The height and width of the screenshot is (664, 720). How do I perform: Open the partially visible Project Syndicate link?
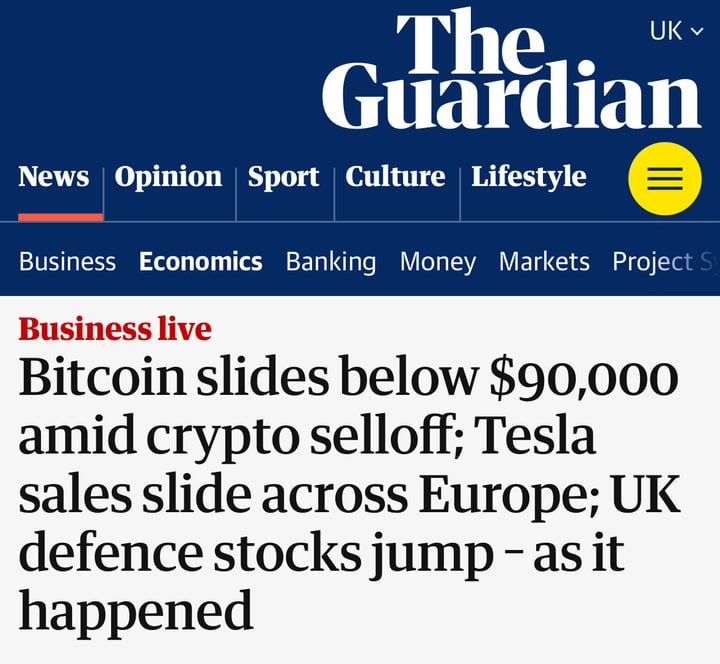click(664, 262)
